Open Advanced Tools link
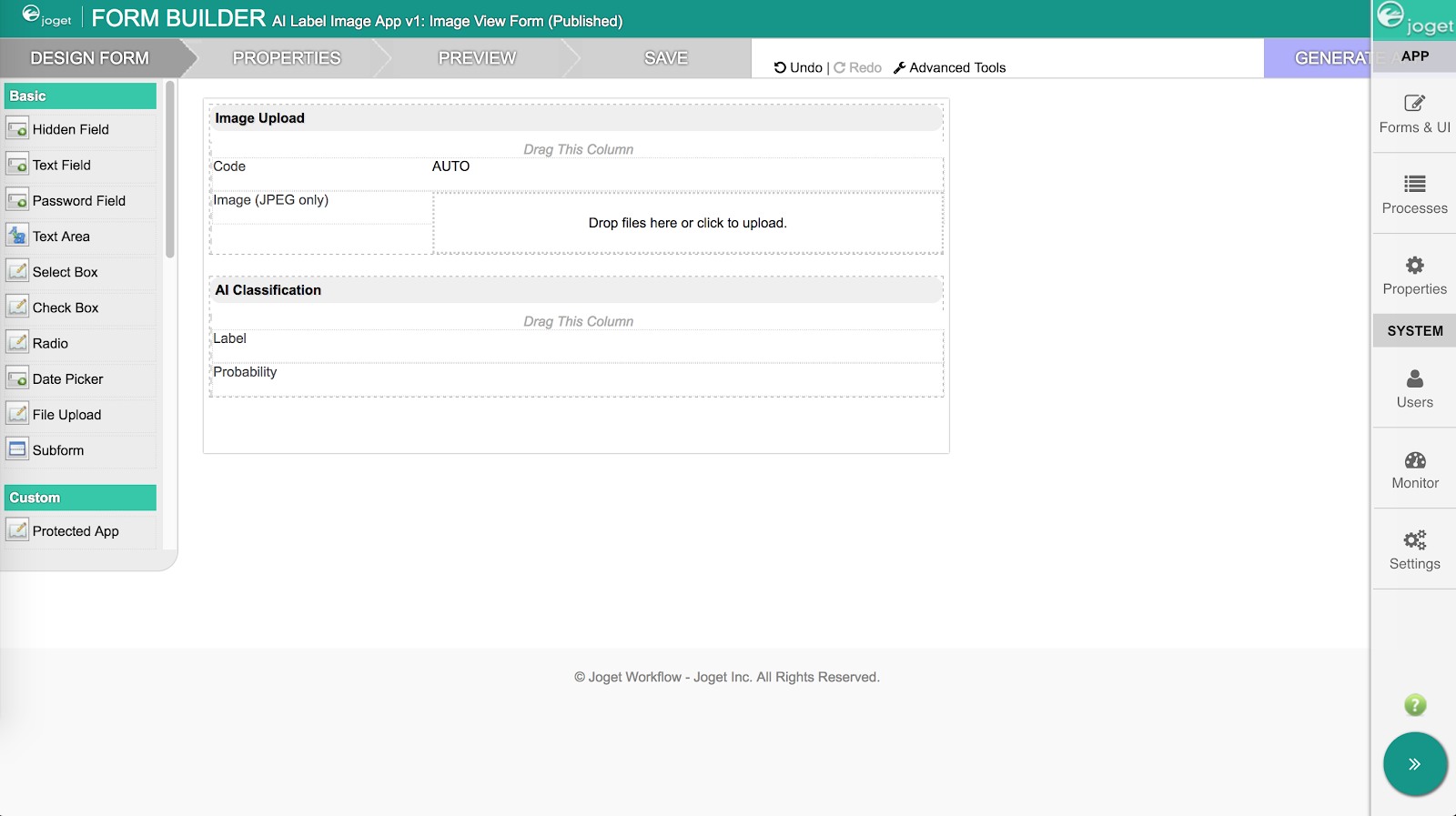Viewport: 1456px width, 816px height. [x=949, y=67]
